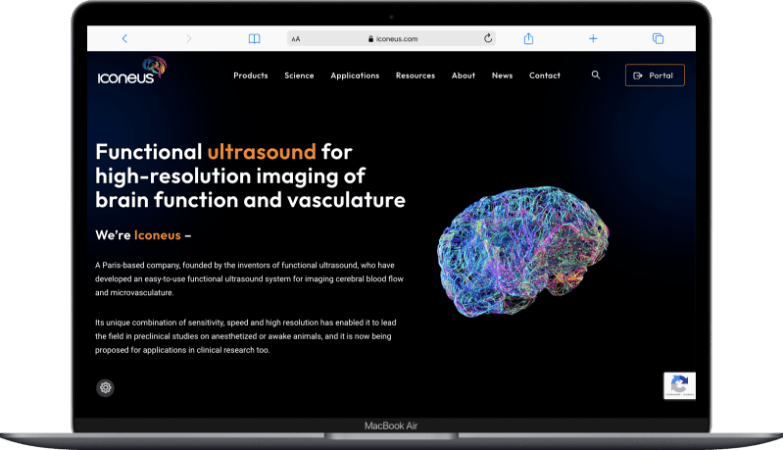Click the "We're Iconeus –" subheading
Viewport: 783px width, 450px height.
click(x=143, y=235)
